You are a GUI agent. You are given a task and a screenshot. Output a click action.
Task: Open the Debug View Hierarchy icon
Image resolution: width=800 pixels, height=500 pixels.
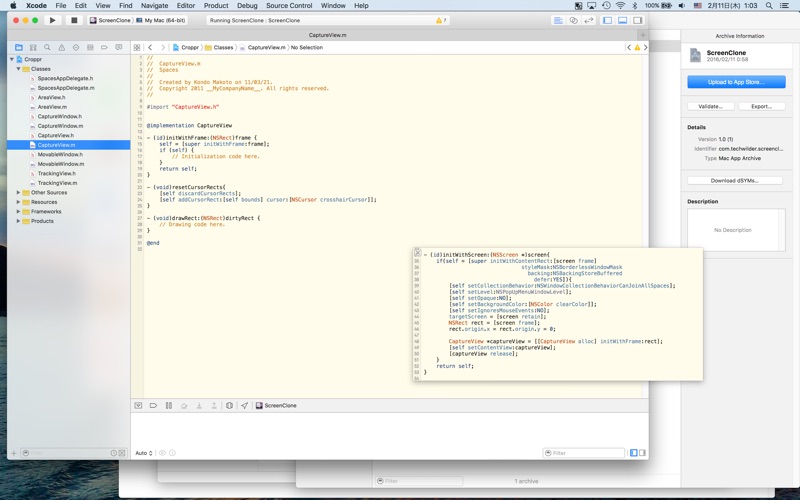230,406
